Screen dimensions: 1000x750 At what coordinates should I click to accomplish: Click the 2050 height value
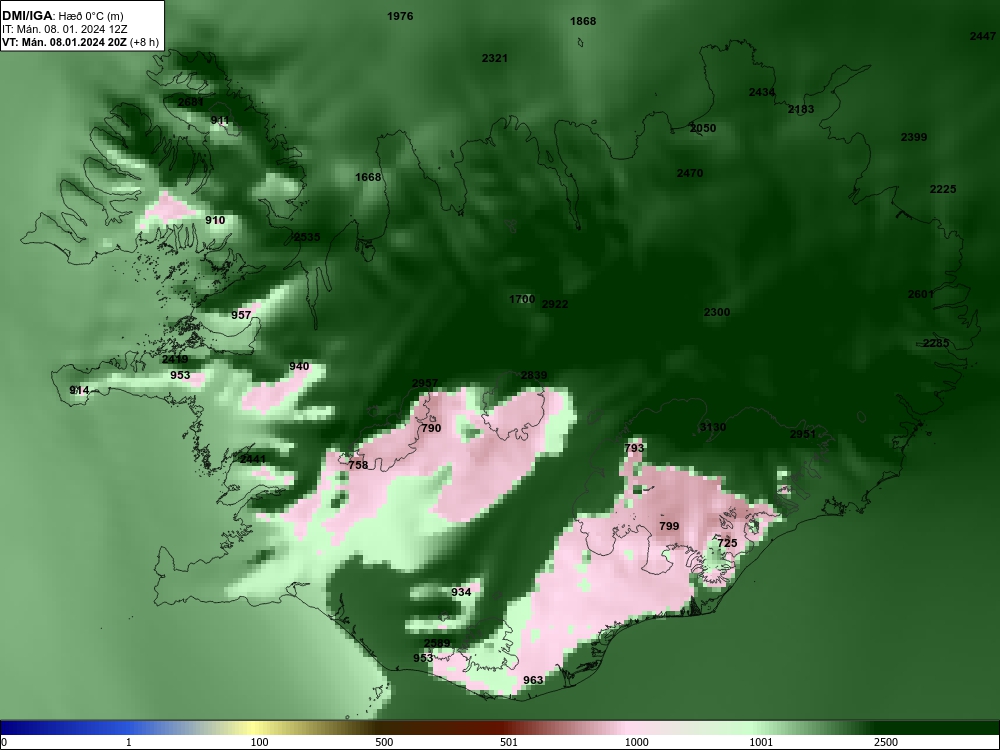click(703, 128)
